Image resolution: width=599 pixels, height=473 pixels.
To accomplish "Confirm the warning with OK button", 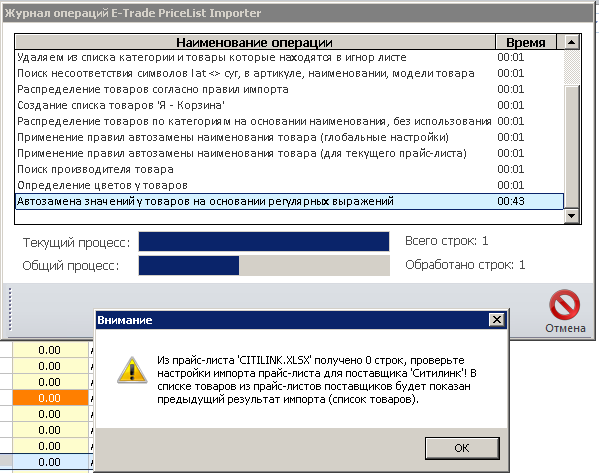I will click(462, 448).
